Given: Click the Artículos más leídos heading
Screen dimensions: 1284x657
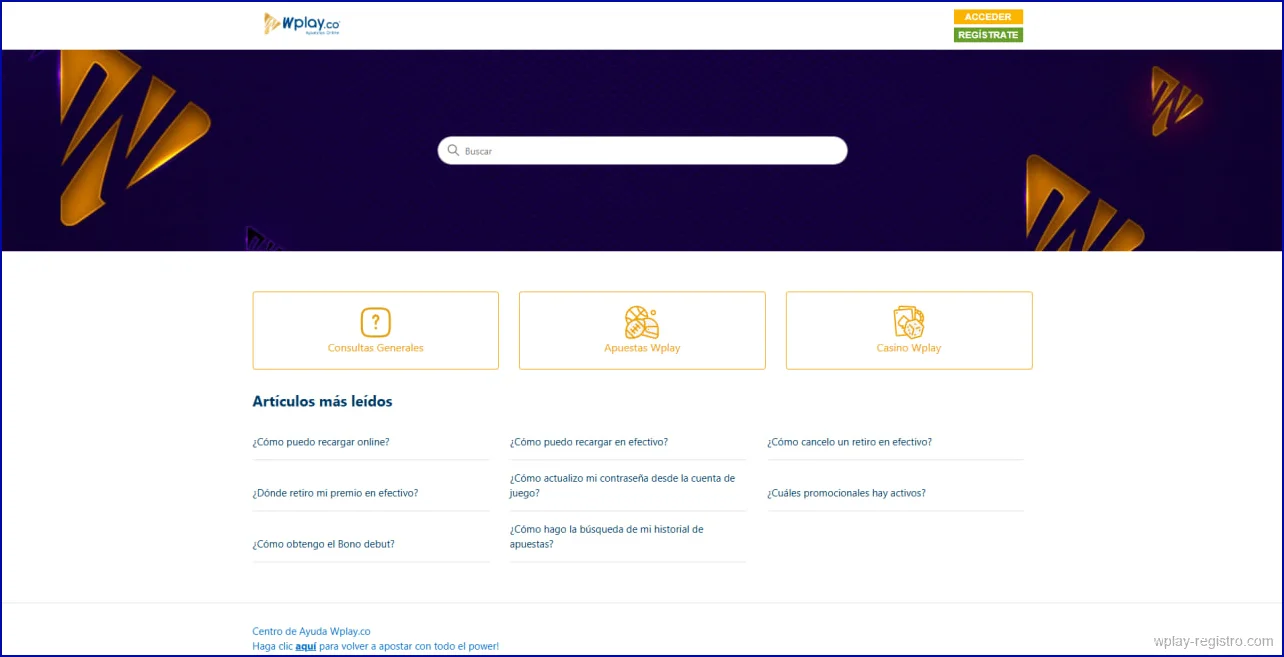Looking at the screenshot, I should (322, 401).
